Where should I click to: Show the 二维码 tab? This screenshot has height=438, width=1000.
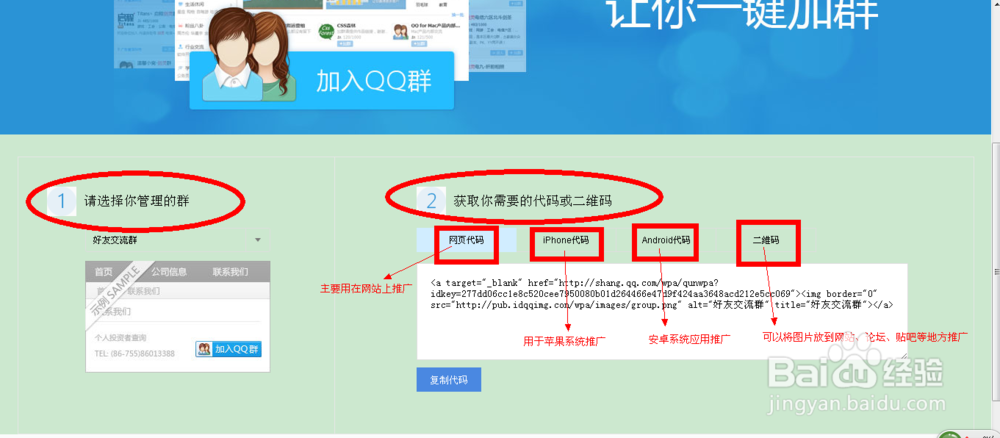765,240
